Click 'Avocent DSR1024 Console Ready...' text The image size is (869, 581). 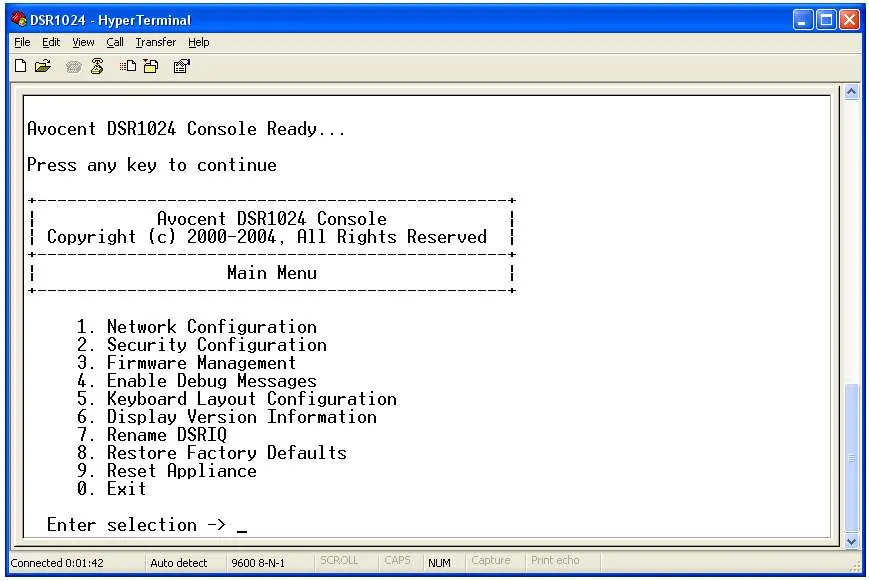186,129
